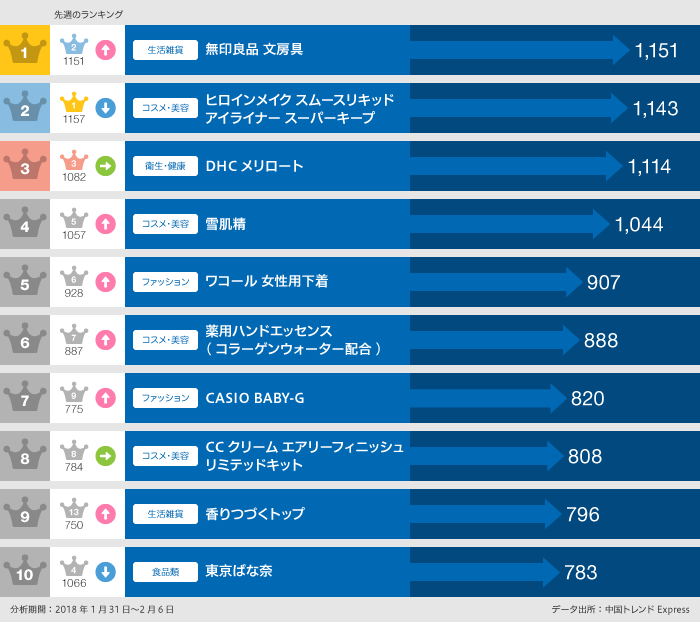Click pink up arrow beside 無印良品 文房具
700x622 pixels.
pyautogui.click(x=106, y=50)
